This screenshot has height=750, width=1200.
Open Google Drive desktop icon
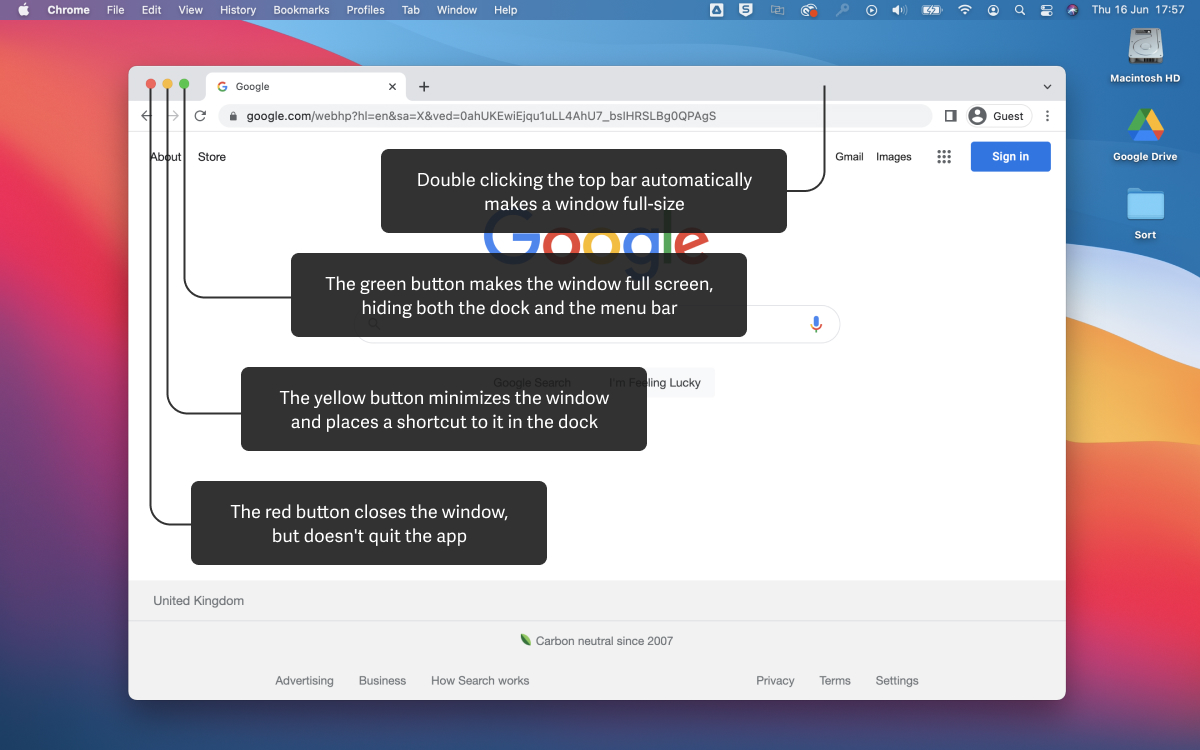click(x=1145, y=134)
